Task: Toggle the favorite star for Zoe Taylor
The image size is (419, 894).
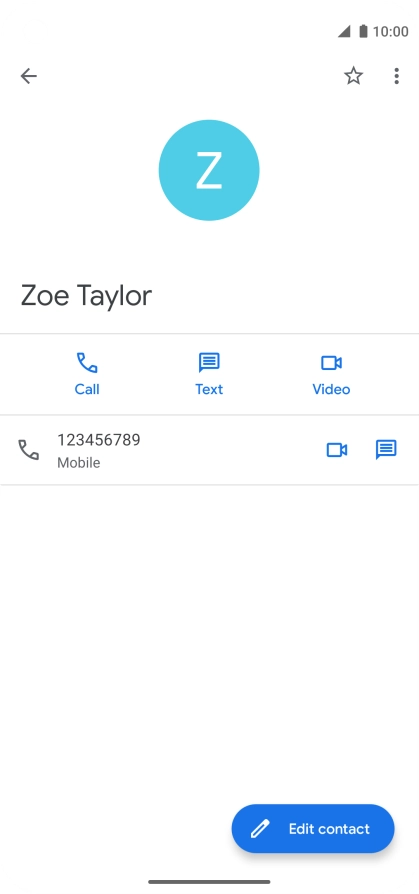Action: click(x=353, y=76)
